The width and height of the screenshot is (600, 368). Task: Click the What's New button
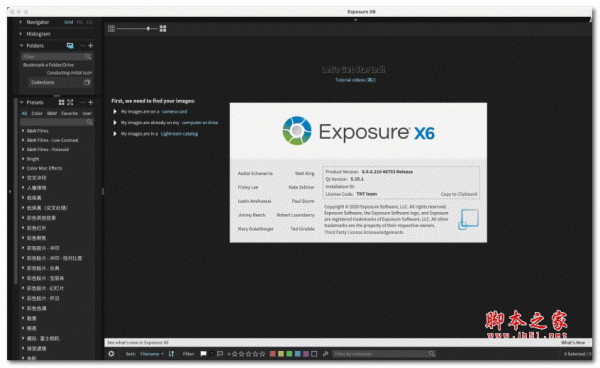point(573,342)
